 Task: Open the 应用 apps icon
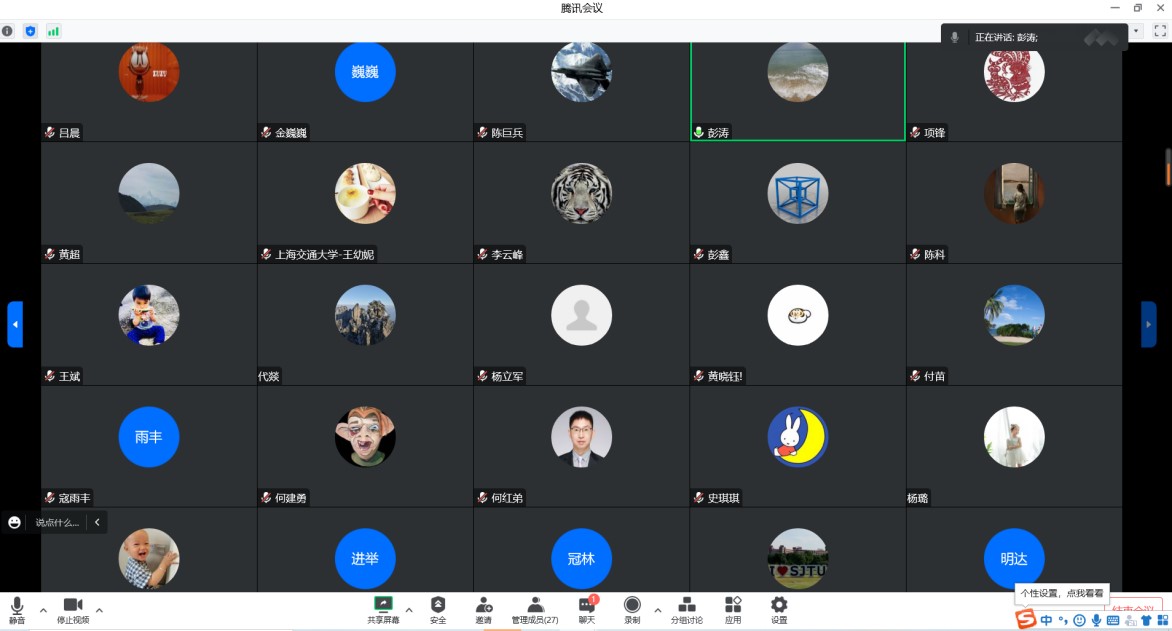click(x=733, y=610)
